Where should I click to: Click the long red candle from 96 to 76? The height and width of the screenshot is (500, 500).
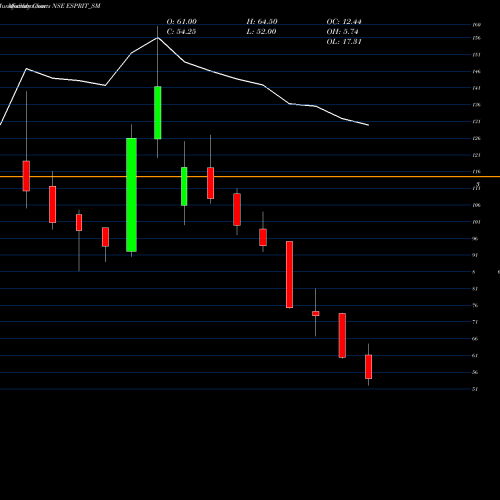click(289, 274)
